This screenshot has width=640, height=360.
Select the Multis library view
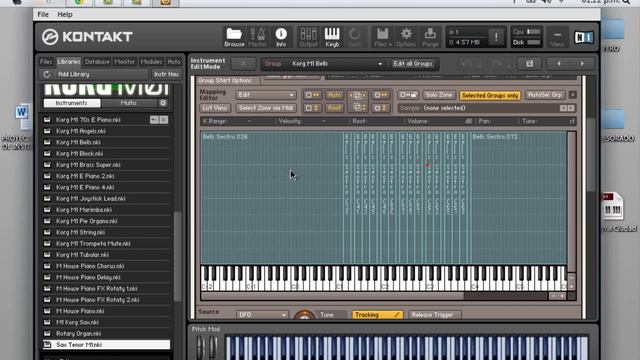129,103
